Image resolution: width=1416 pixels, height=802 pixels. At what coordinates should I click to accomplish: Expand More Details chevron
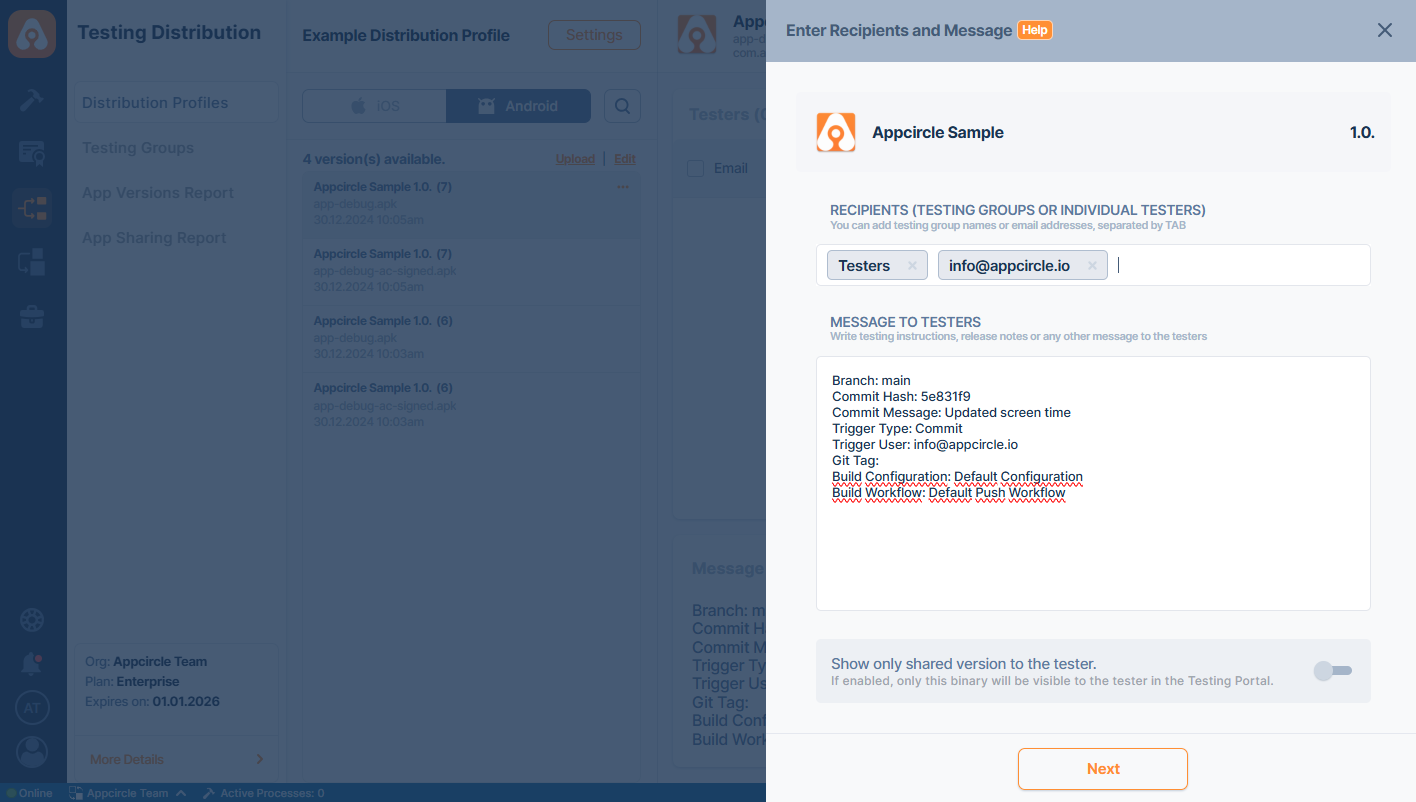click(x=260, y=759)
